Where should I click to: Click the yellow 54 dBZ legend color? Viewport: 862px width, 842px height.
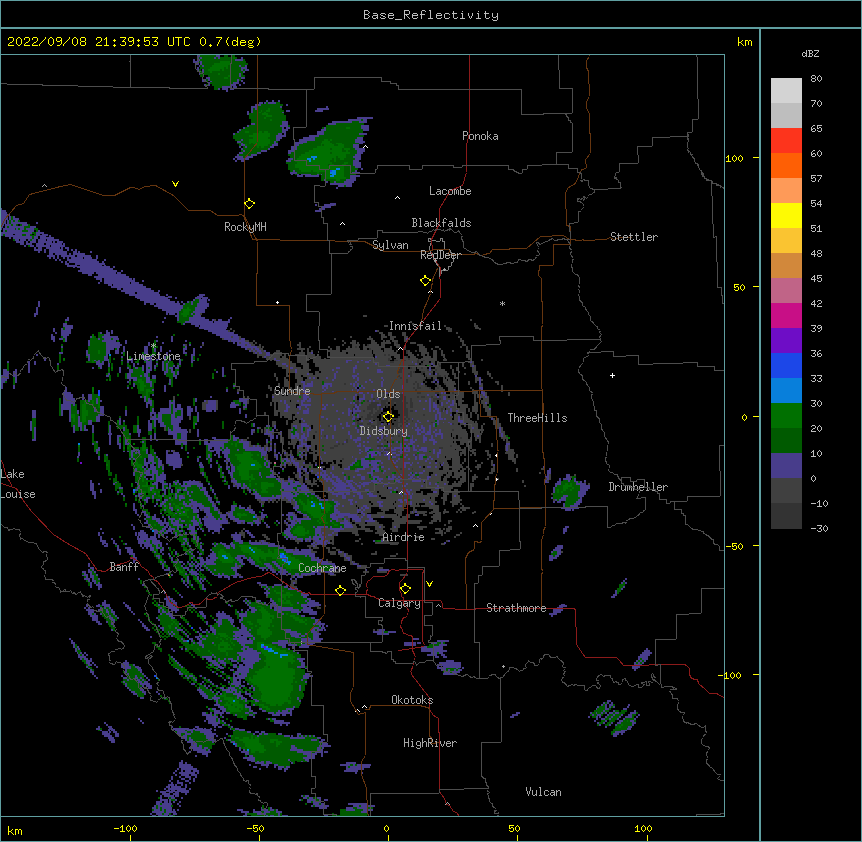[x=786, y=215]
